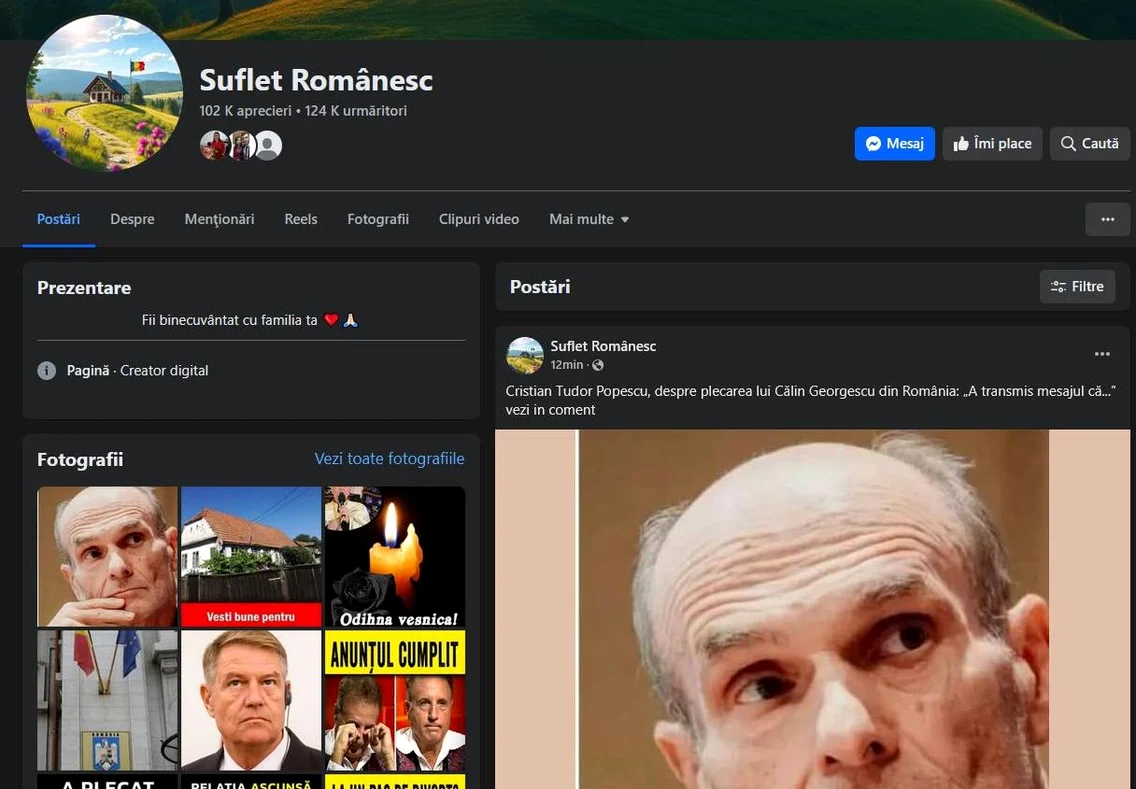The width and height of the screenshot is (1136, 789).
Task: Open post options three-dot menu
Action: tap(1102, 354)
